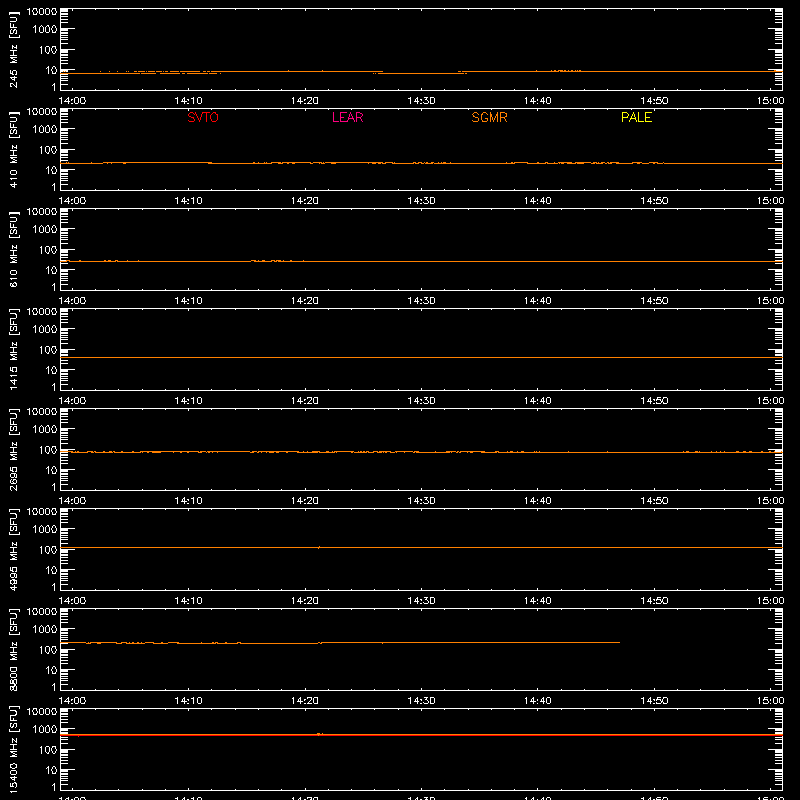Click 14:30 time label below 1415 MHz plot

(x=421, y=401)
